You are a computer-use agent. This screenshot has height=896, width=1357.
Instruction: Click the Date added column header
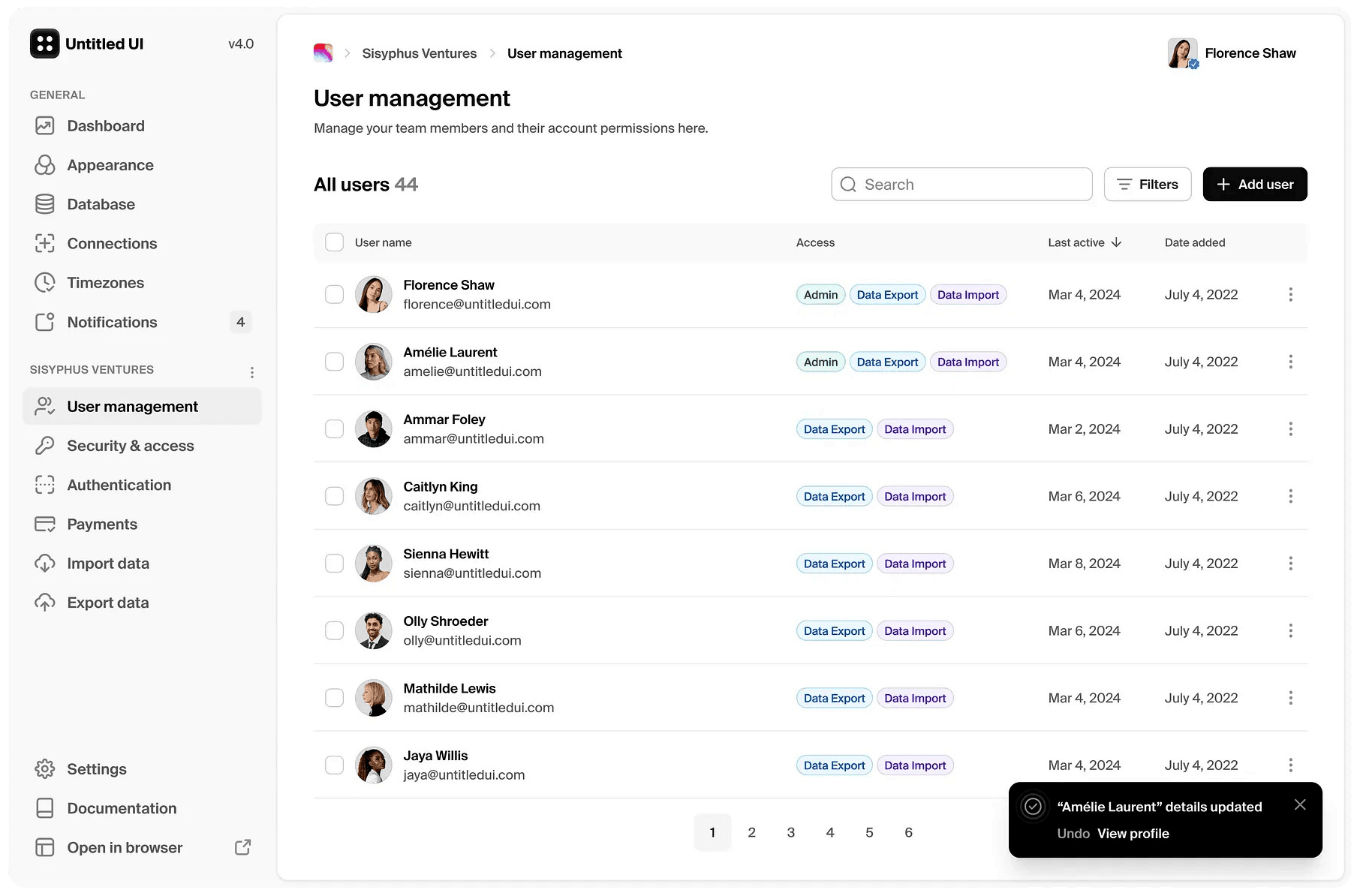1195,242
